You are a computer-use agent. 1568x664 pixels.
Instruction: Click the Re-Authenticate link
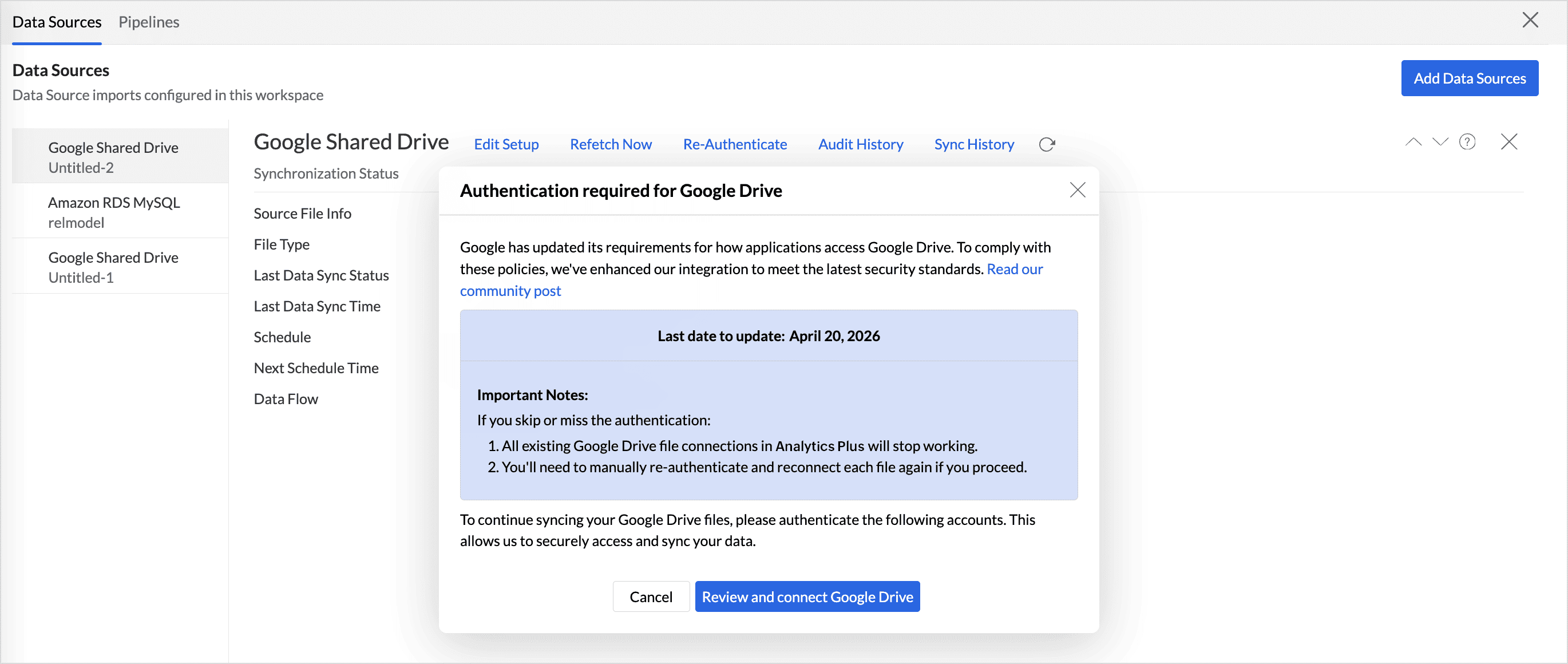point(734,144)
